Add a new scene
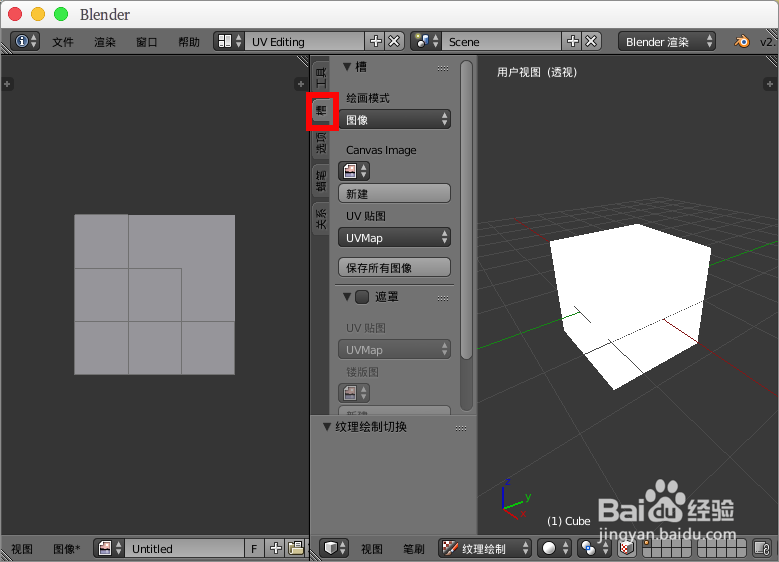 [x=572, y=41]
